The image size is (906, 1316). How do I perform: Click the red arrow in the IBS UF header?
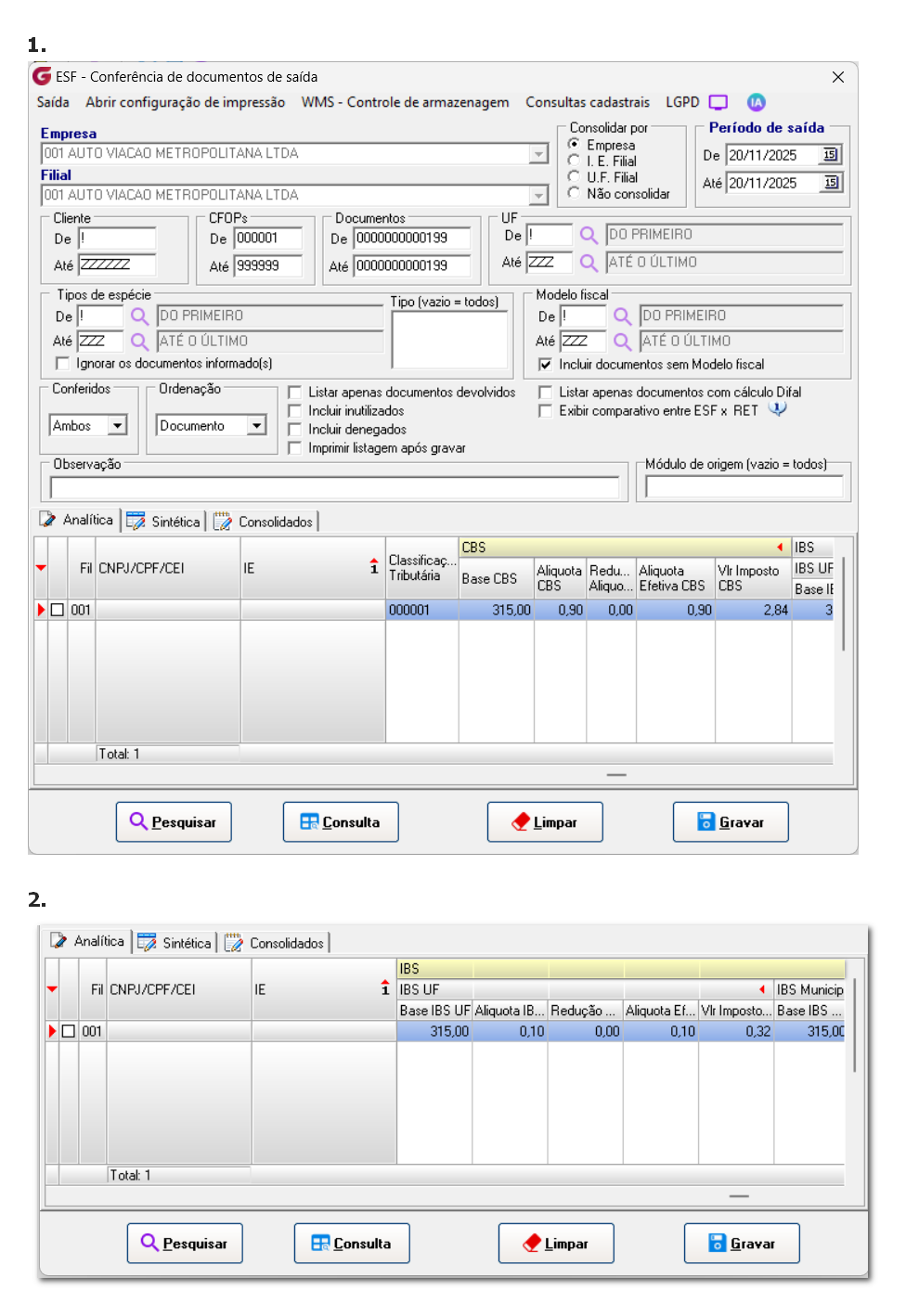coord(762,989)
